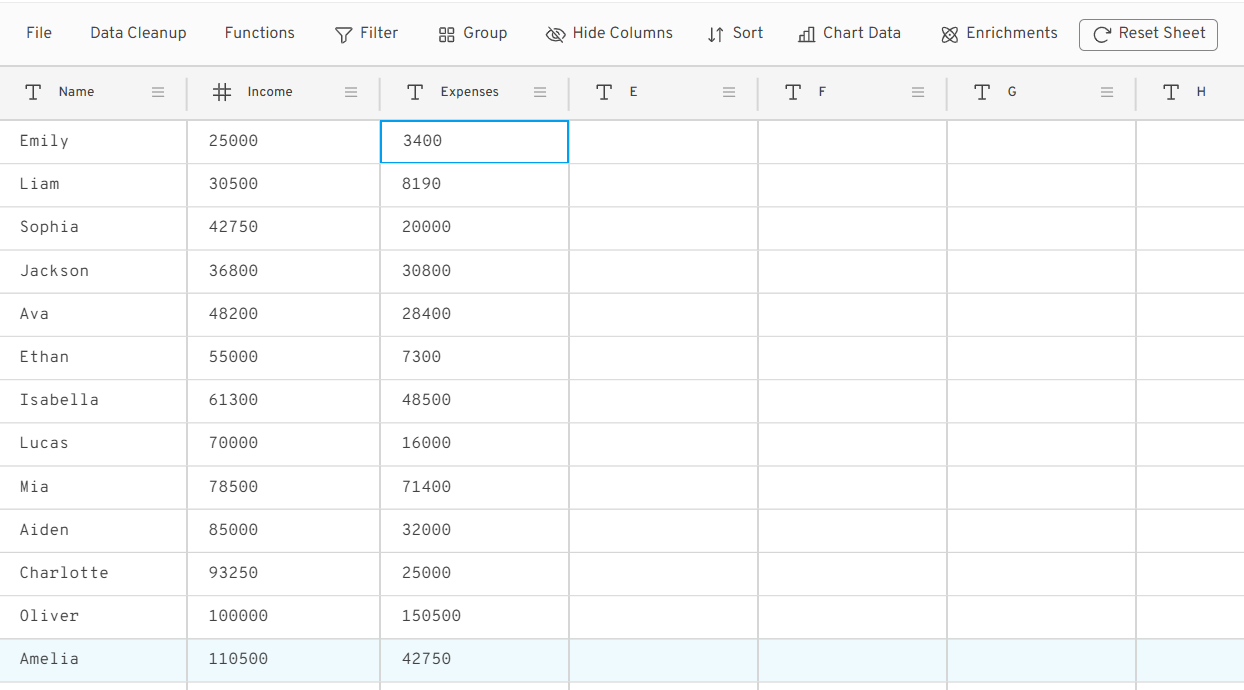Screen dimensions: 1244x690
Task: Click the Hide Columns eye icon
Action: tap(555, 33)
